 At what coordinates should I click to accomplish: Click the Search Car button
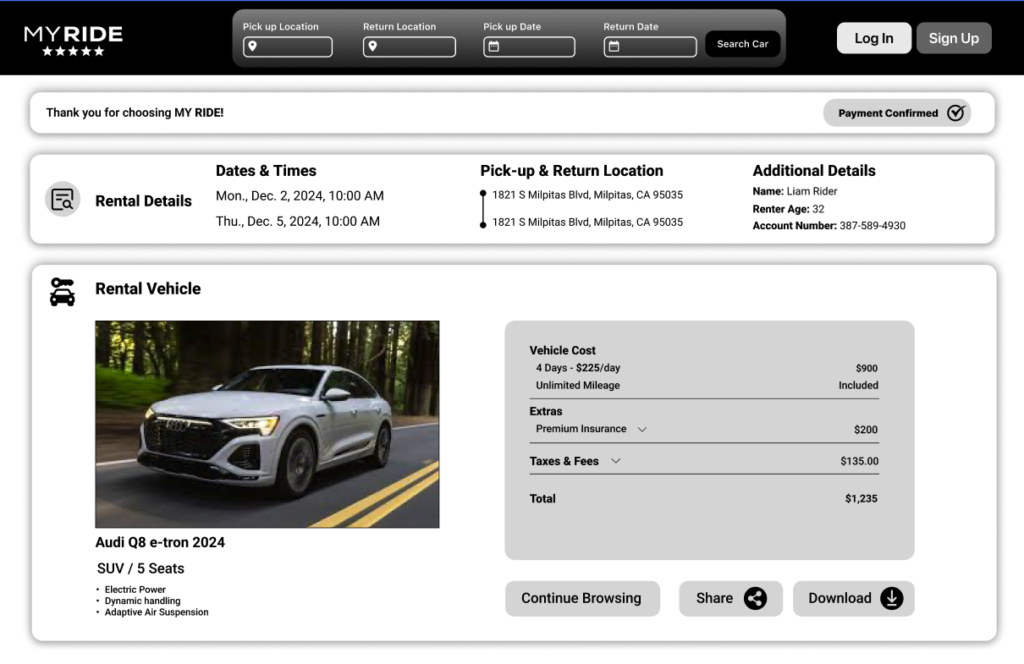pyautogui.click(x=742, y=44)
